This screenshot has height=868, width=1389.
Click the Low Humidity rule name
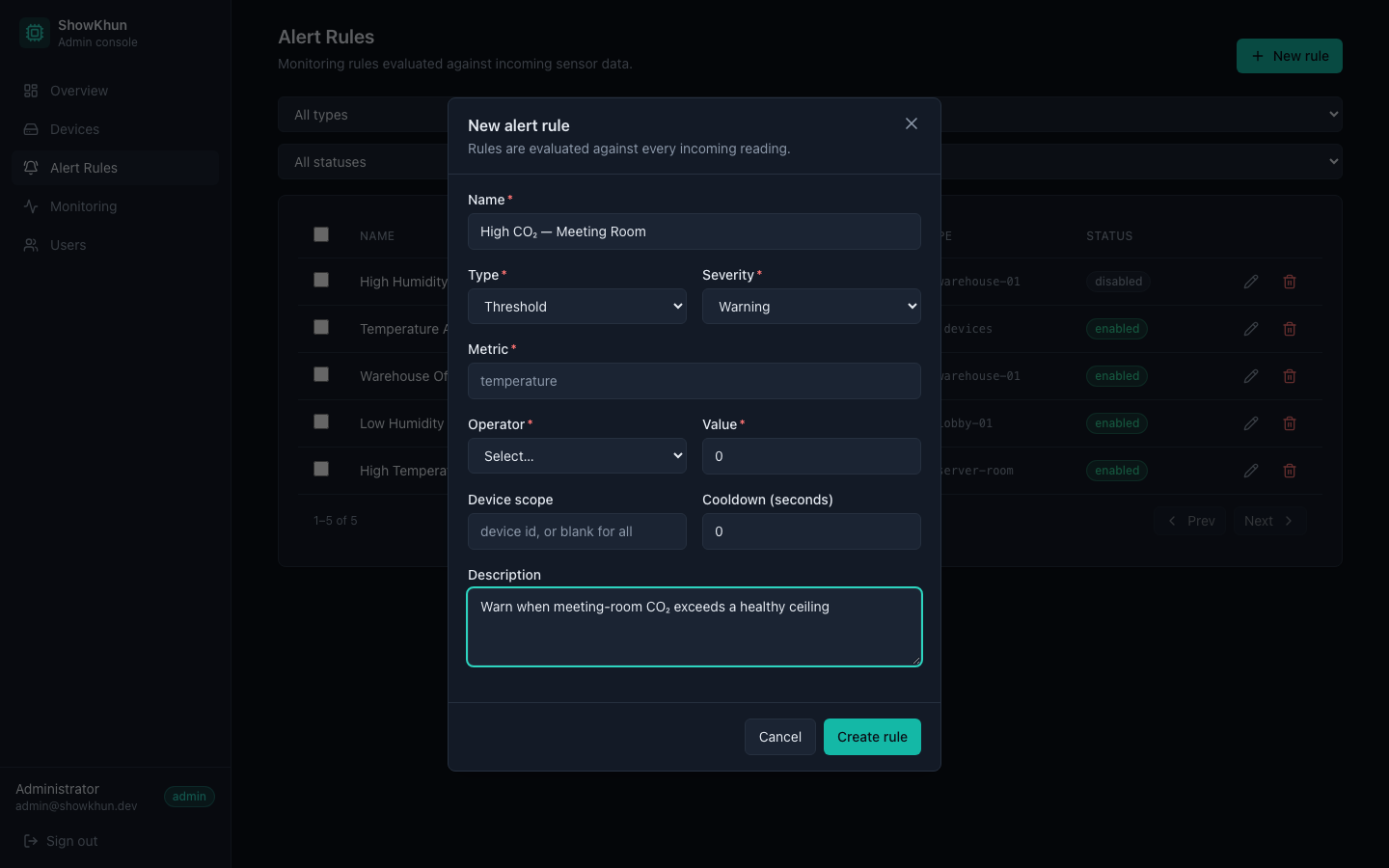(x=402, y=423)
